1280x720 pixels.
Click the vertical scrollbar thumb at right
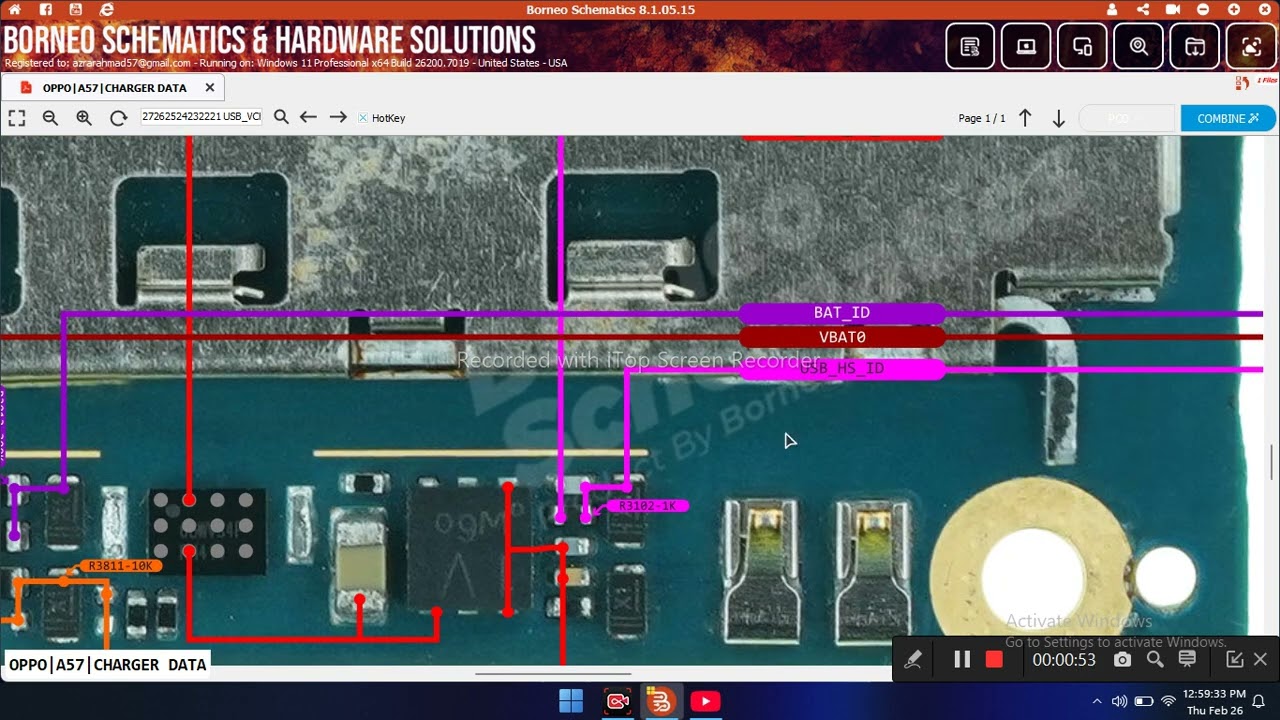pos(1273,461)
